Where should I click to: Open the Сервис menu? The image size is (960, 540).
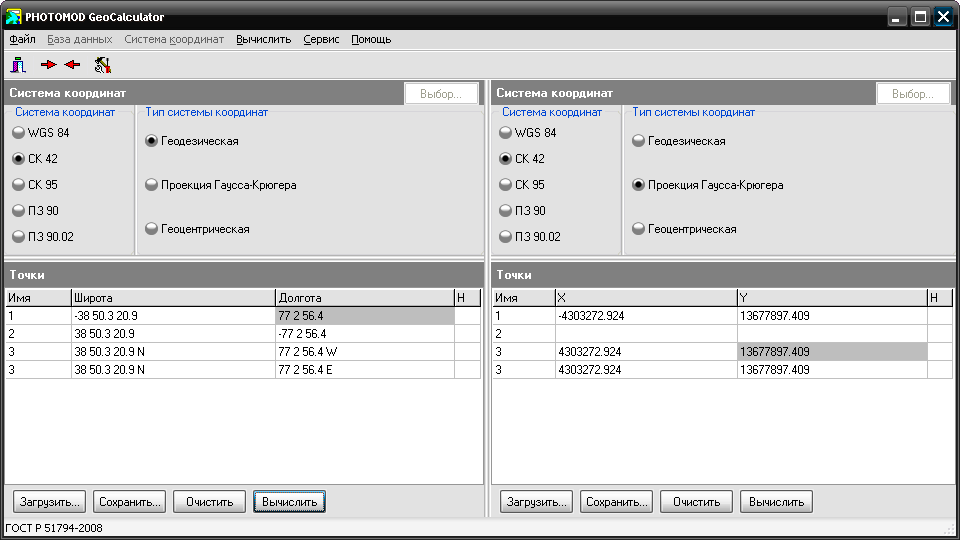321,39
